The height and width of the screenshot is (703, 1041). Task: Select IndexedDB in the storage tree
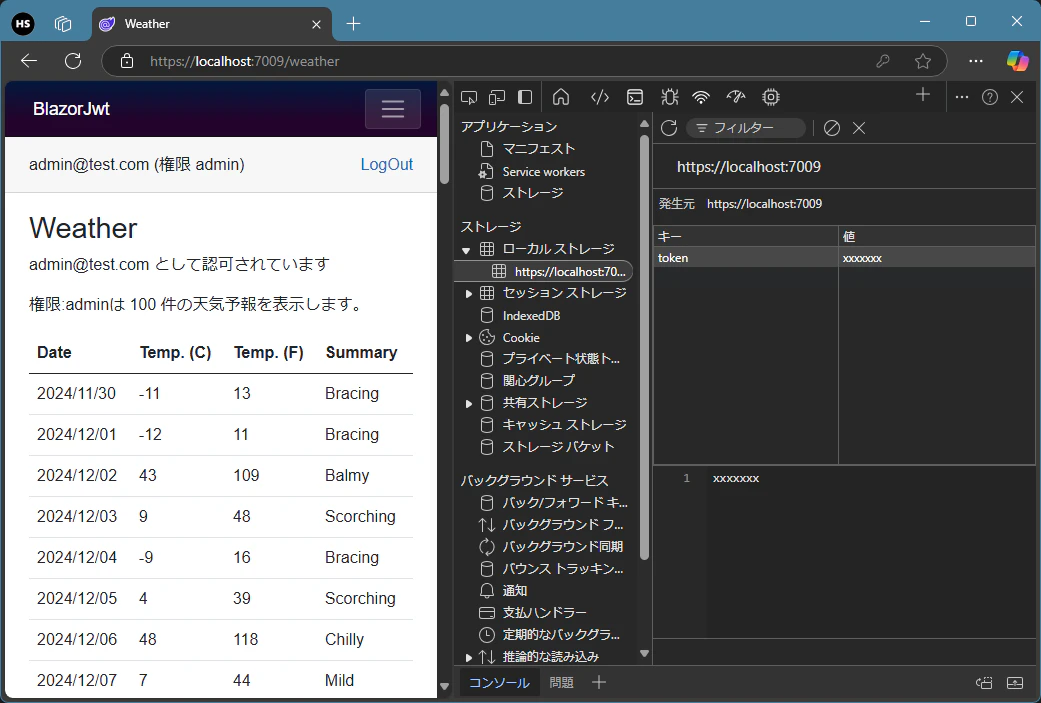tap(531, 315)
